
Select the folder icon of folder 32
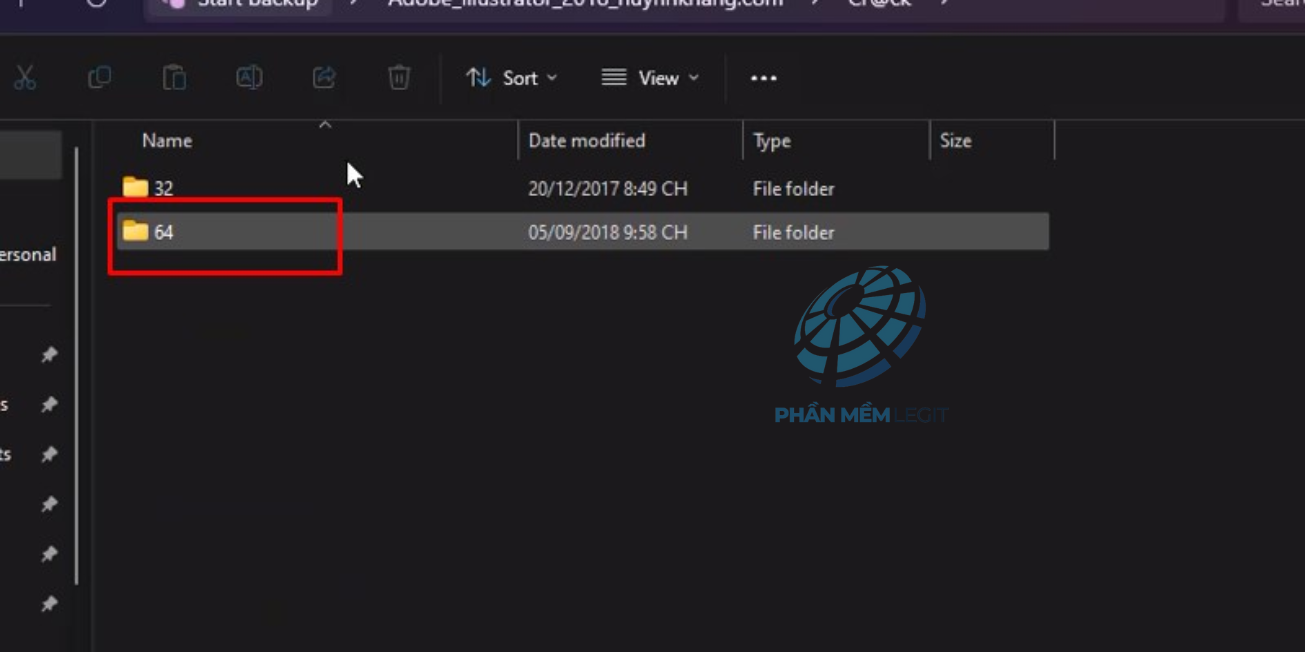[x=135, y=188]
